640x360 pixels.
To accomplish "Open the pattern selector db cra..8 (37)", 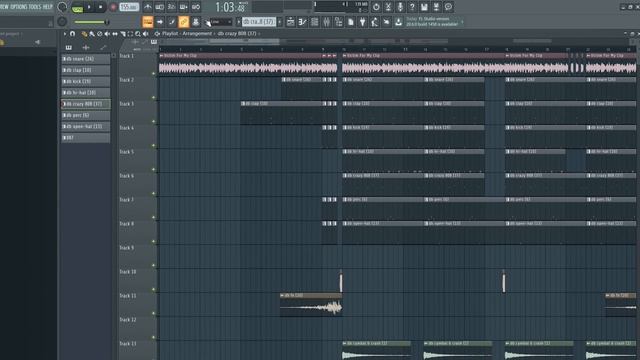I will click(259, 22).
